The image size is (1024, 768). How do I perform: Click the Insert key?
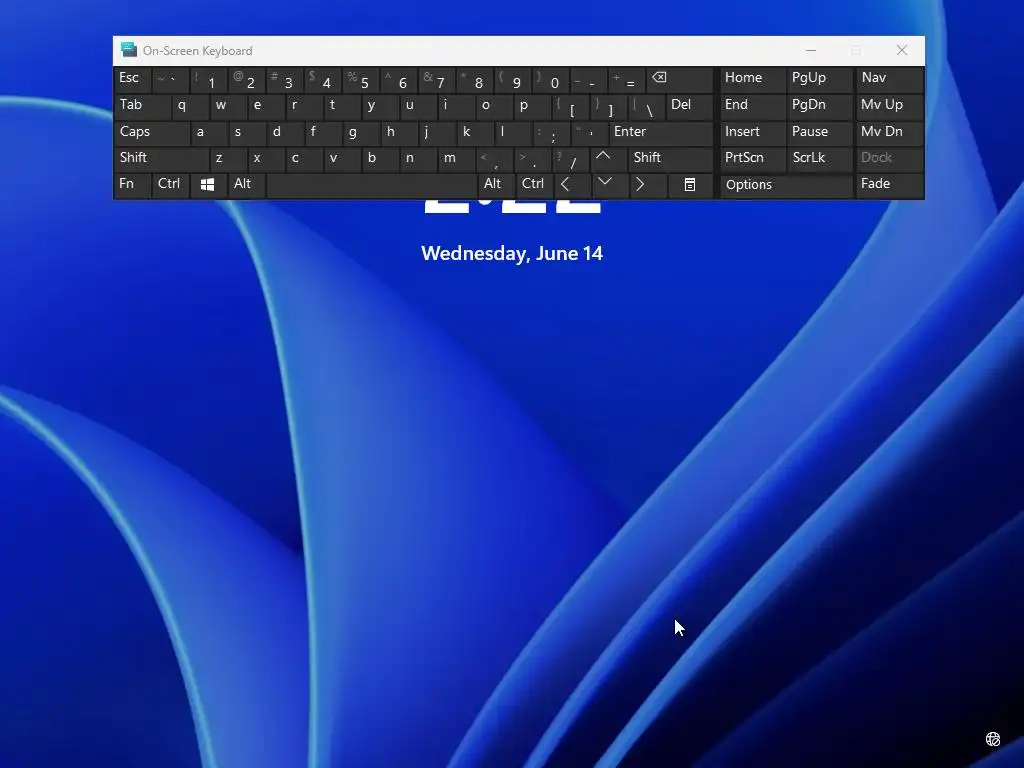[752, 133]
